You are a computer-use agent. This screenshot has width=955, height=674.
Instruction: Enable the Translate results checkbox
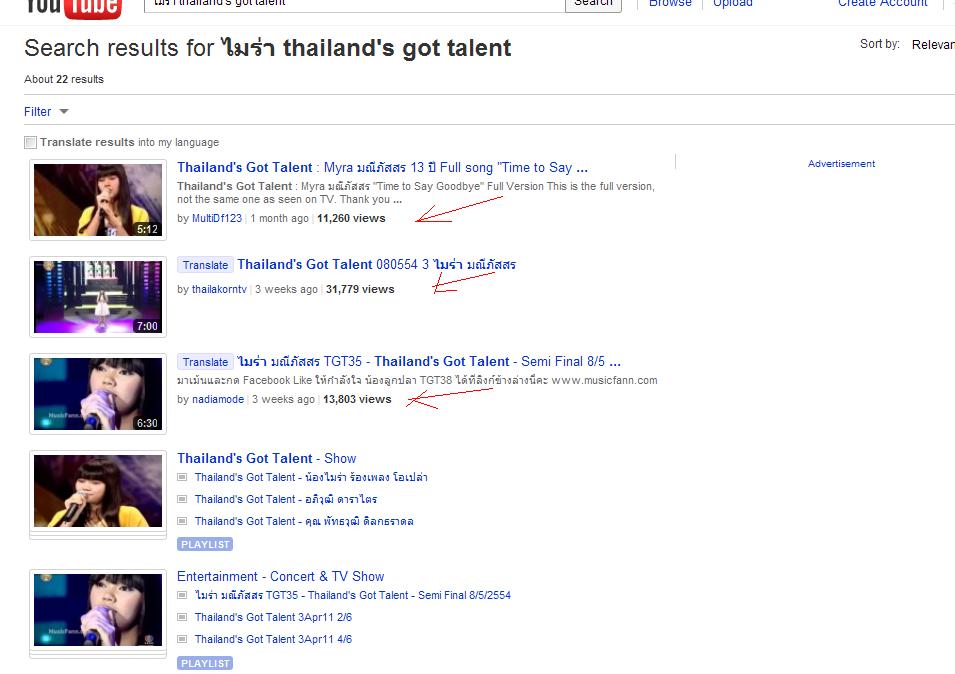click(30, 142)
